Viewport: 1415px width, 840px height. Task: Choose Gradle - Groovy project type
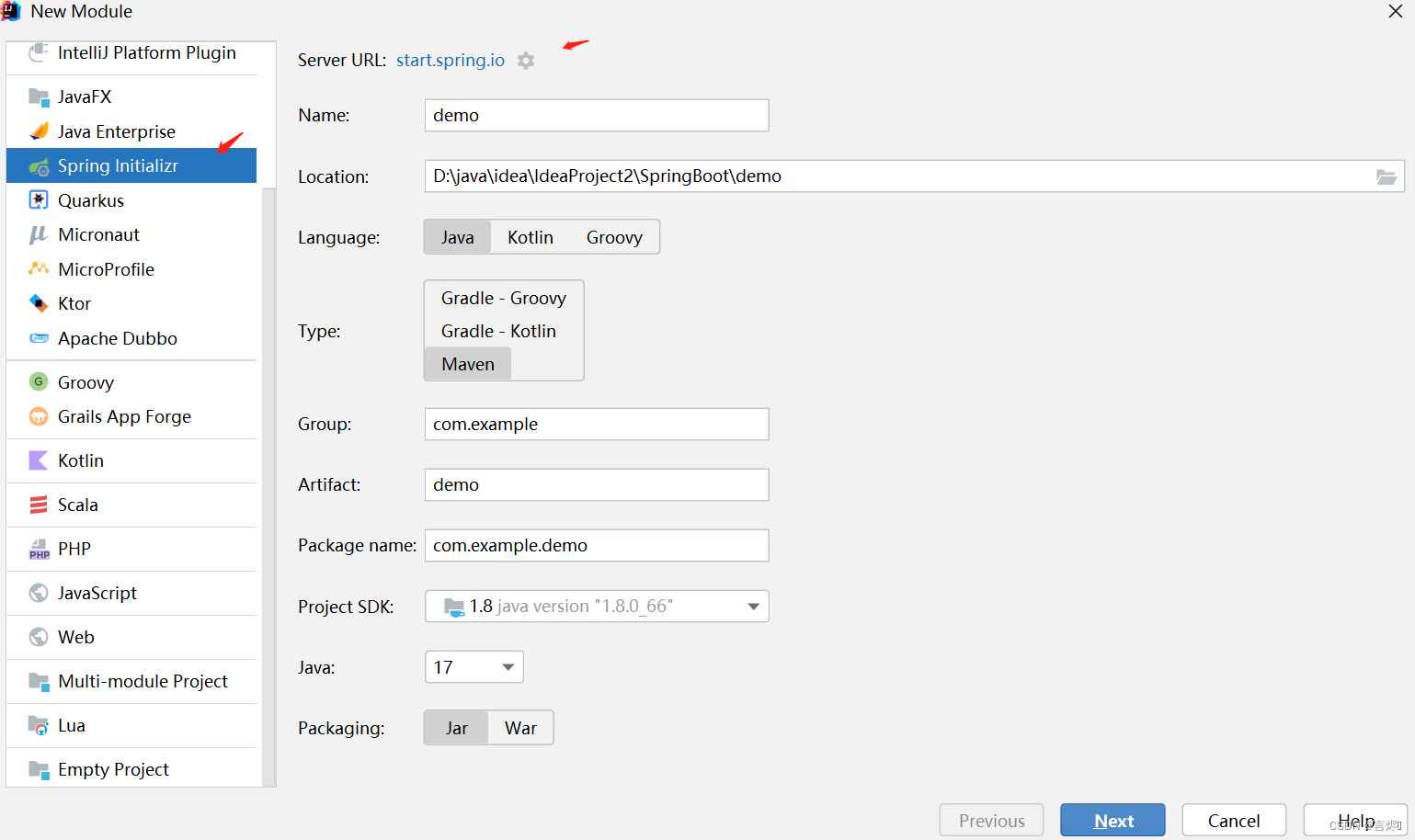point(504,298)
